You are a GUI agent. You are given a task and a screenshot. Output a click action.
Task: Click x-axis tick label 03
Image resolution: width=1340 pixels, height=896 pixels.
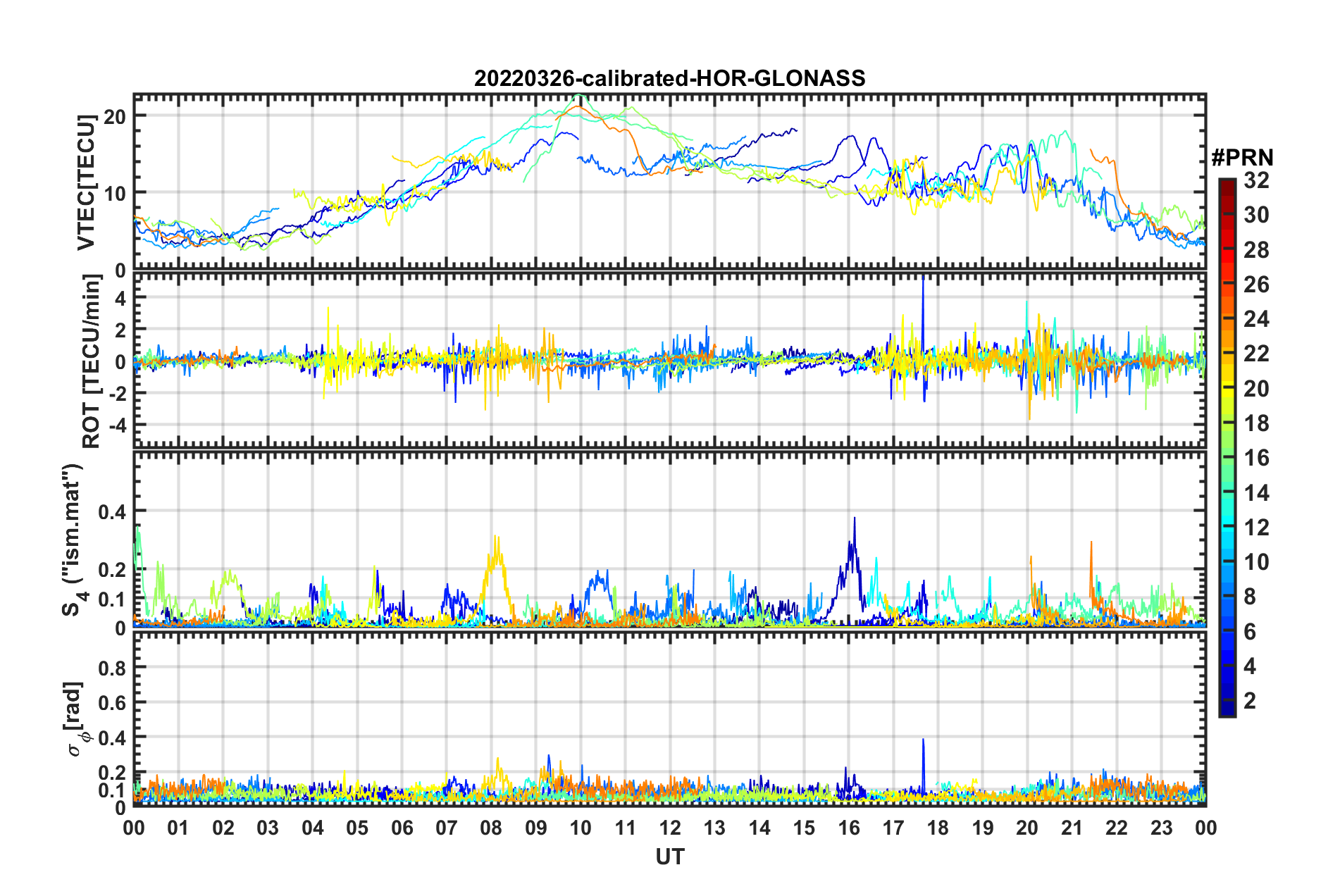point(268,828)
